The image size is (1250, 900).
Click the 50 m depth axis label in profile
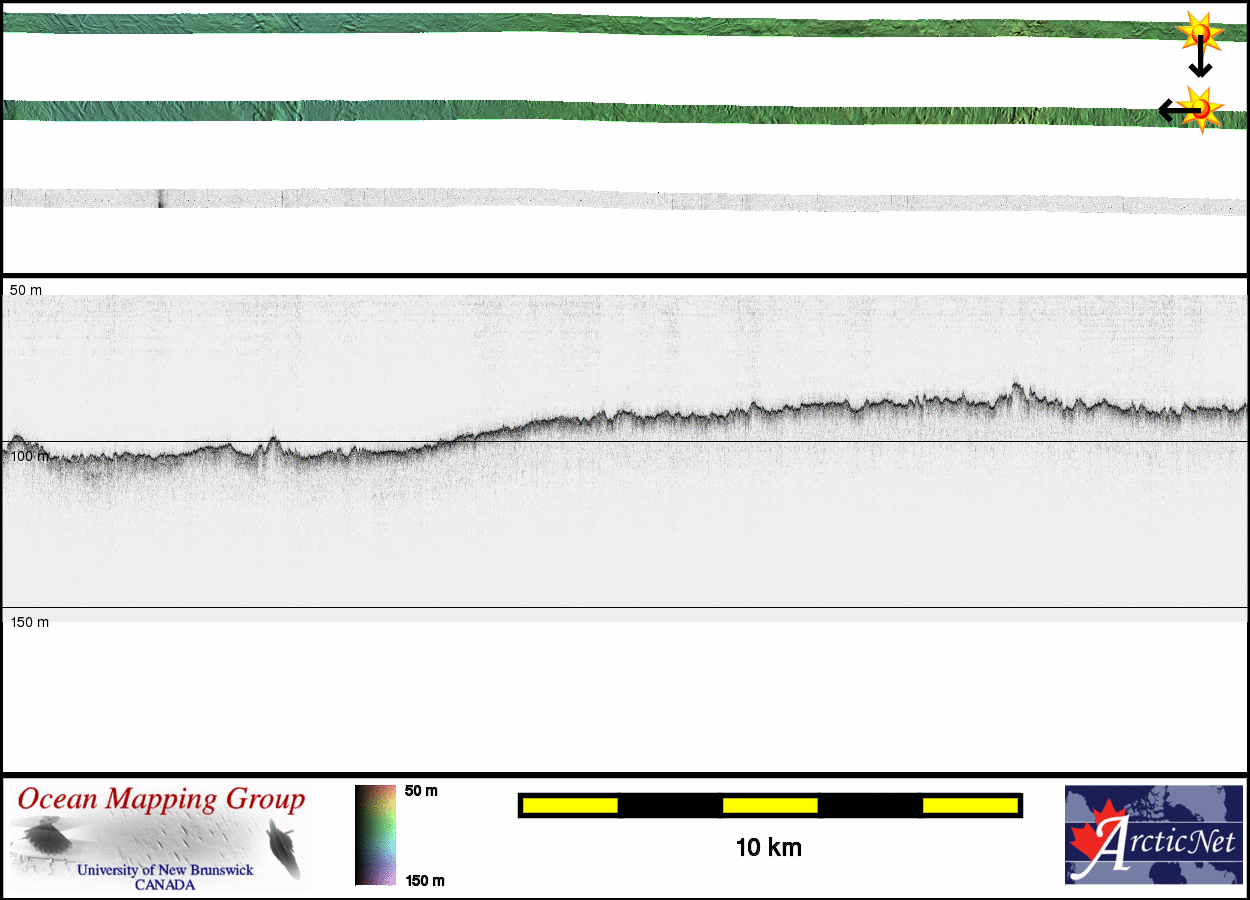point(26,290)
